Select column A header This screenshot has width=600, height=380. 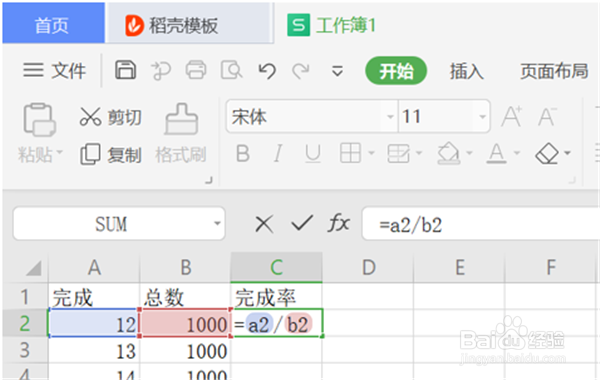[94, 267]
